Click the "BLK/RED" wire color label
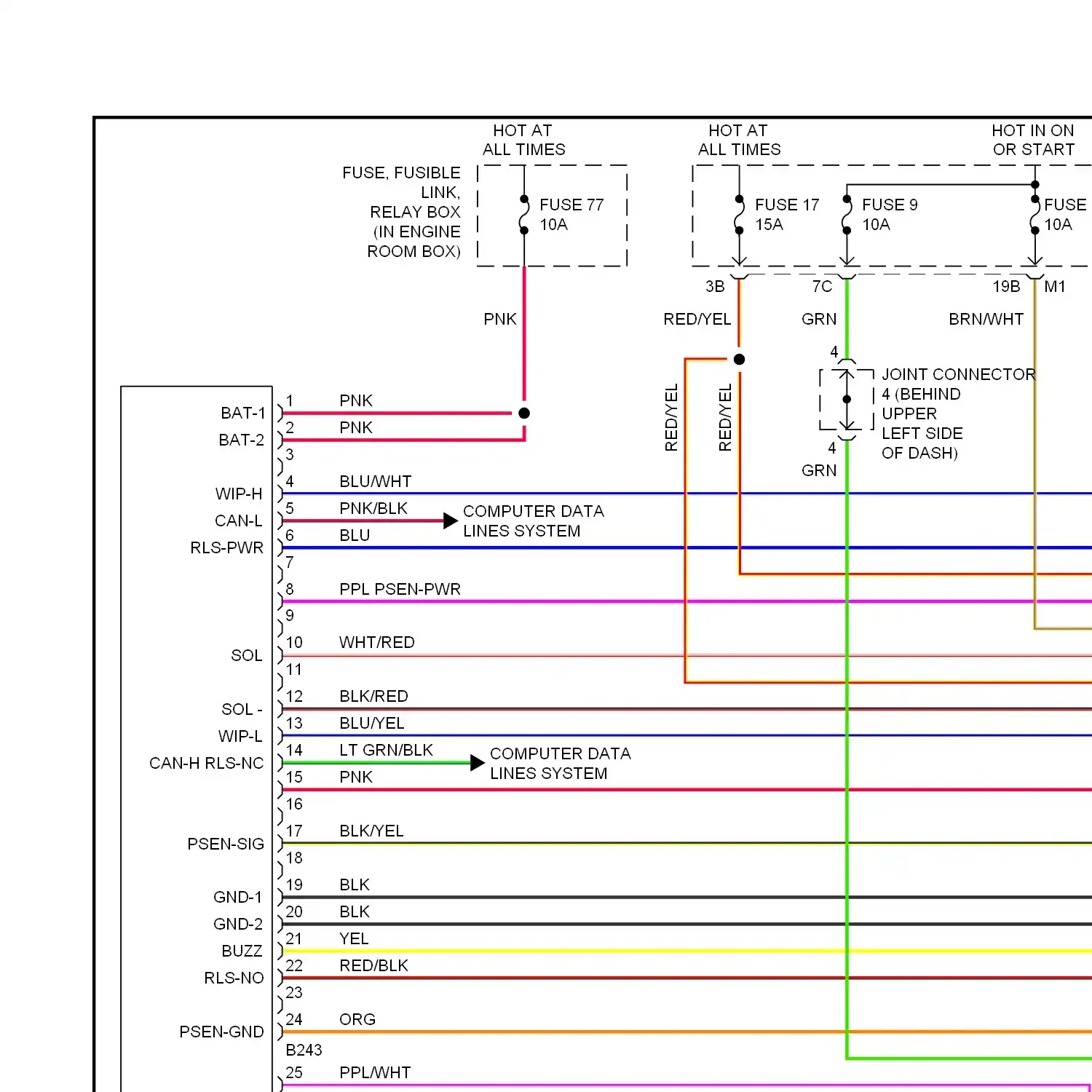Image resolution: width=1092 pixels, height=1092 pixels. [373, 697]
